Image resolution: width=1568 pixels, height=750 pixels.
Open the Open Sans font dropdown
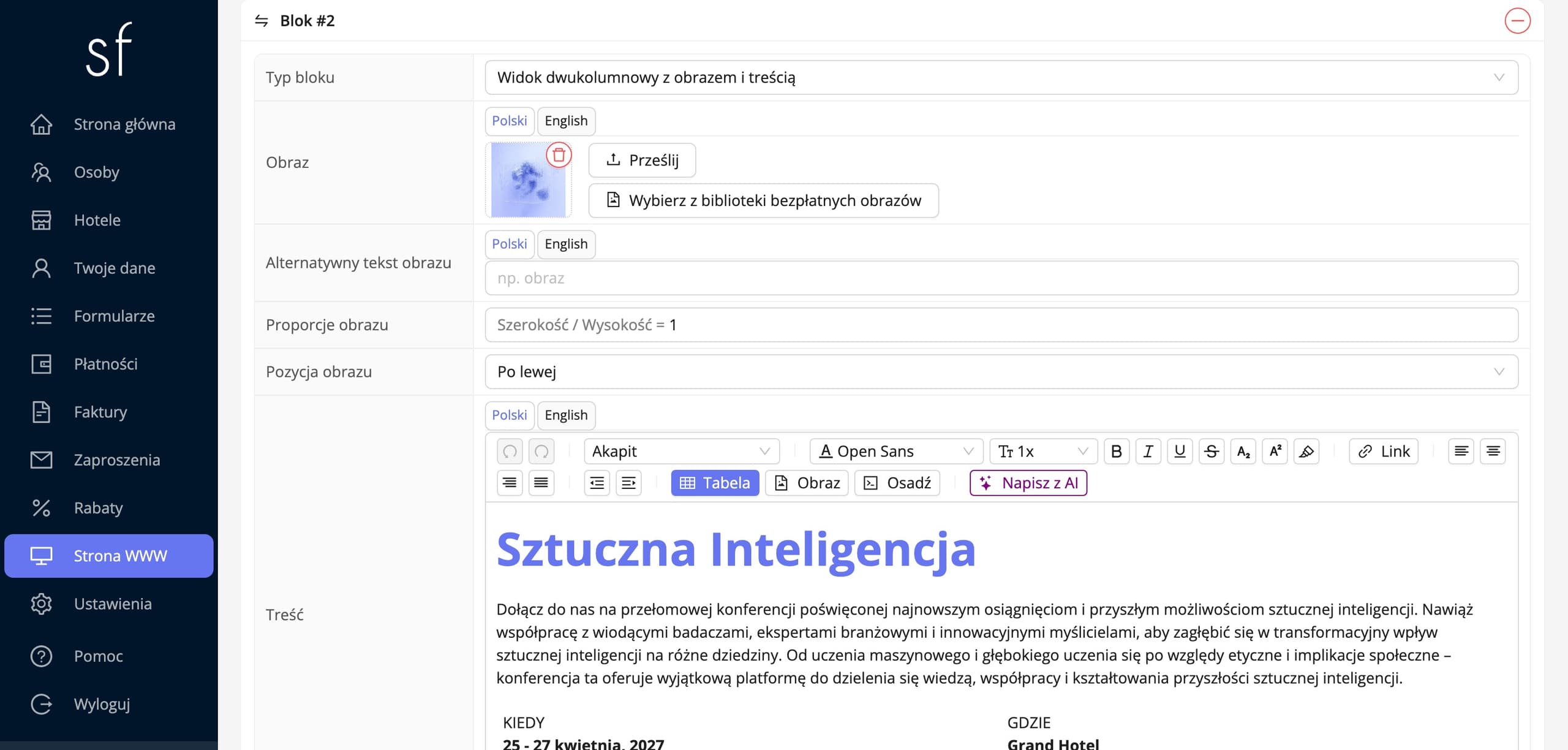click(x=896, y=452)
